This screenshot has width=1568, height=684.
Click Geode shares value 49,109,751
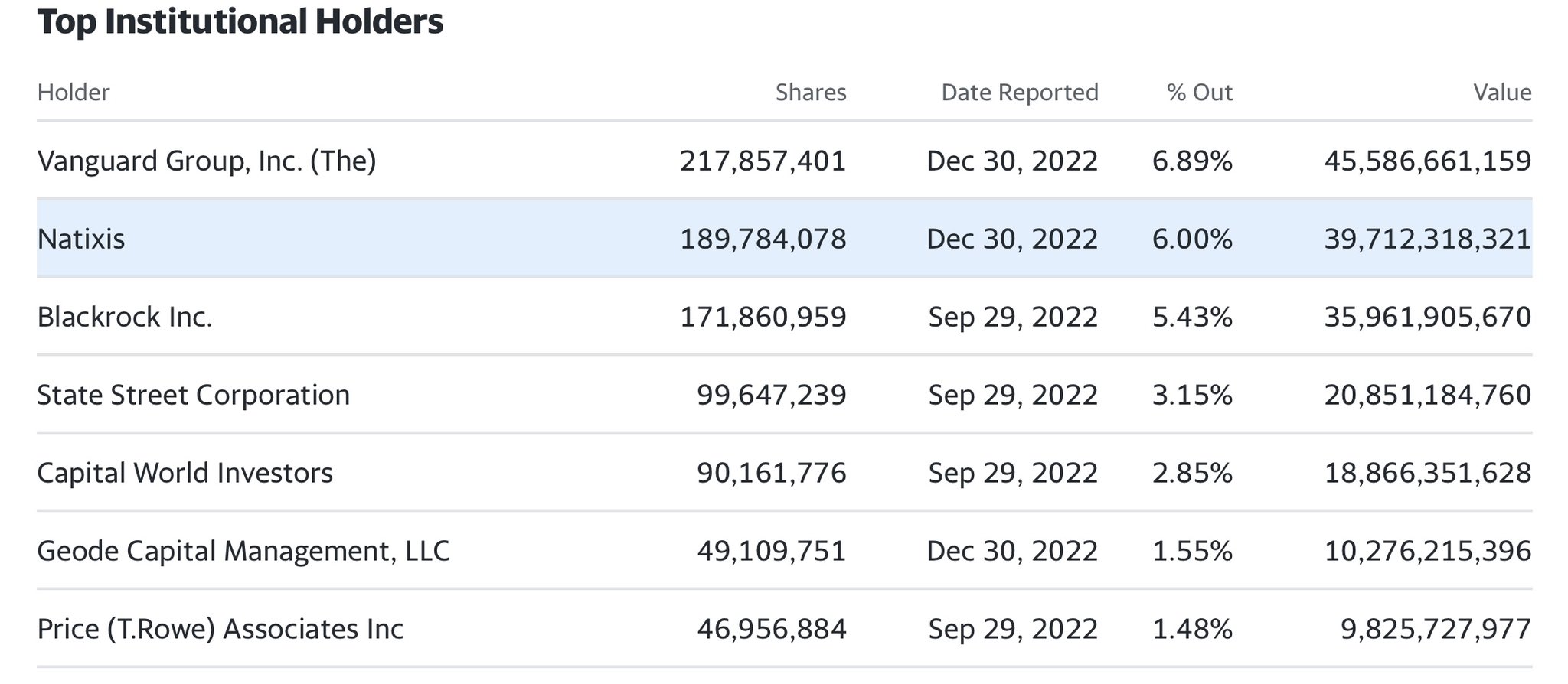point(772,552)
